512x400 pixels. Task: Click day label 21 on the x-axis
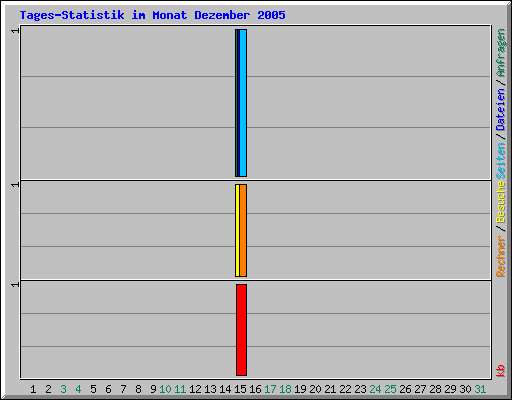330,389
